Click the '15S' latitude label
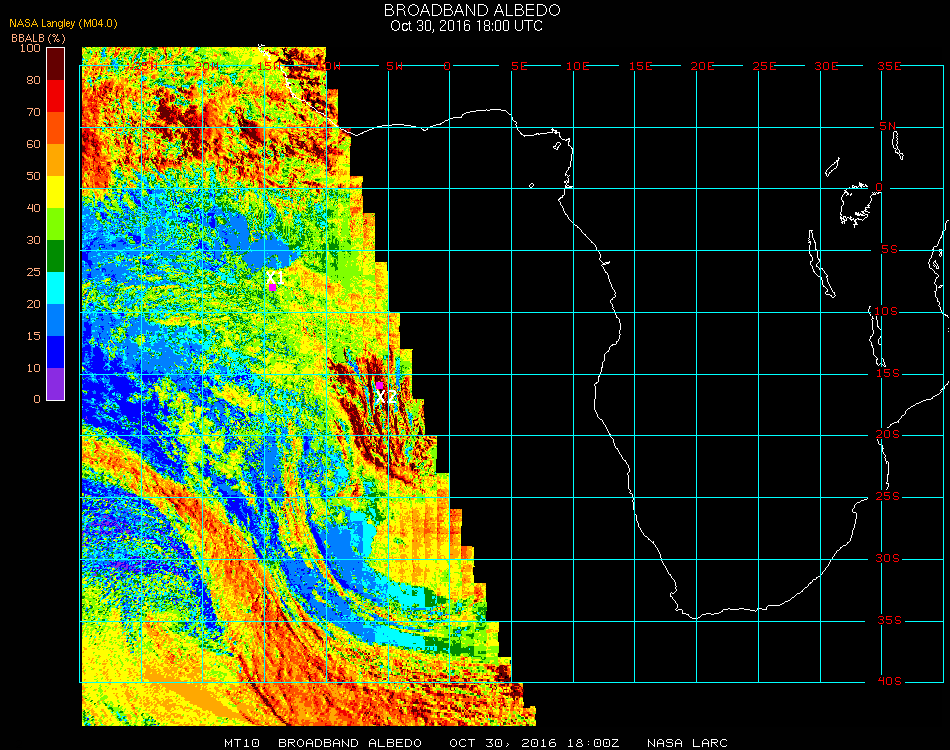The height and width of the screenshot is (750, 950). [888, 373]
